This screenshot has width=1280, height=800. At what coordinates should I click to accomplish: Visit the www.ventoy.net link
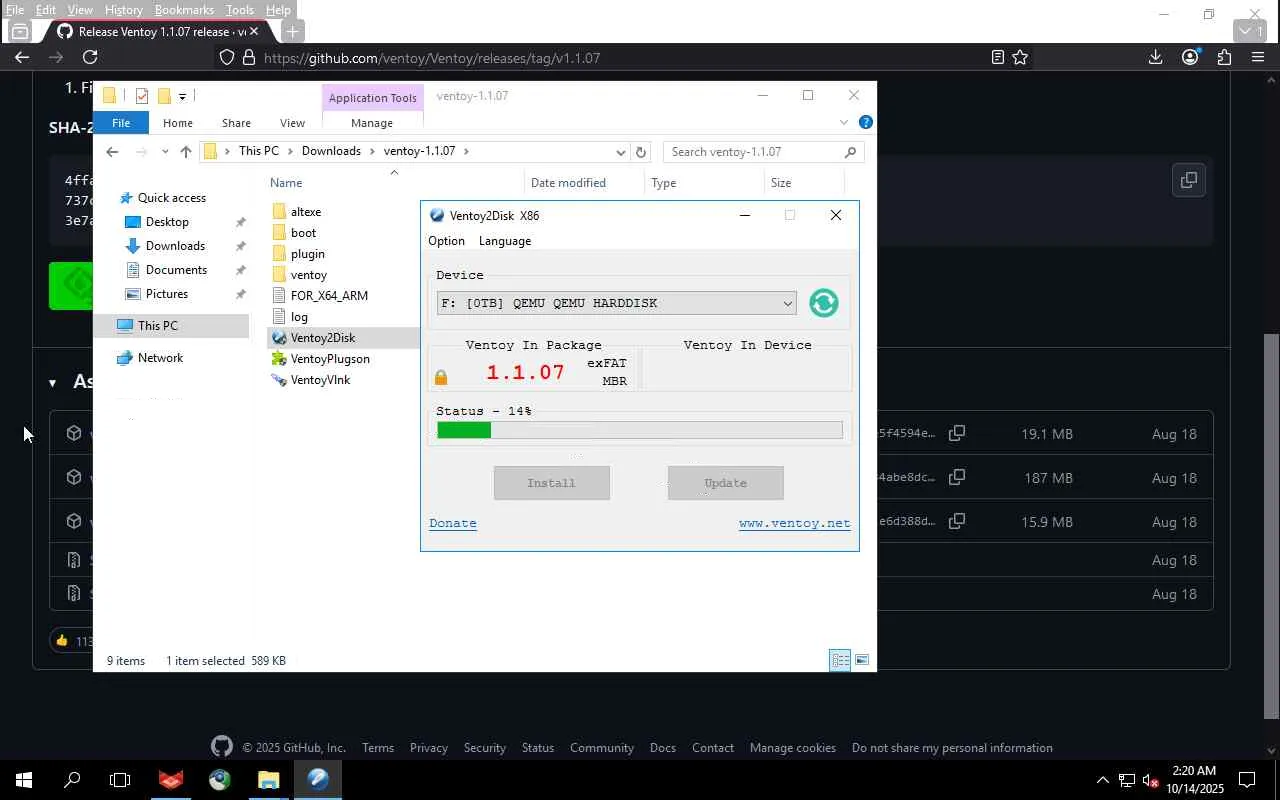(794, 523)
